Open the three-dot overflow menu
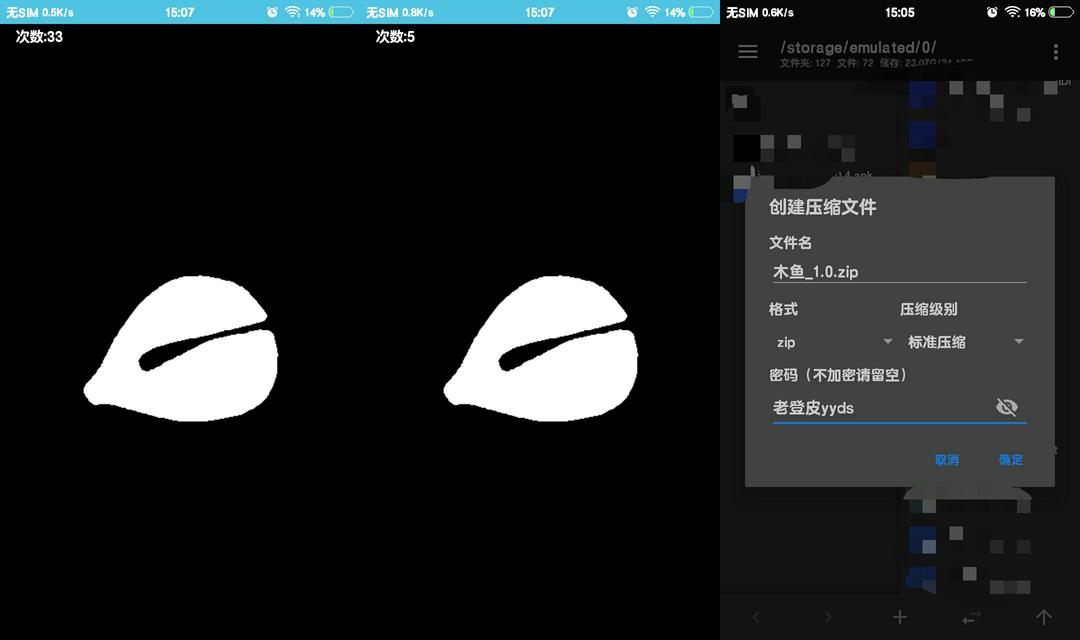Image resolution: width=1080 pixels, height=640 pixels. coord(1056,52)
